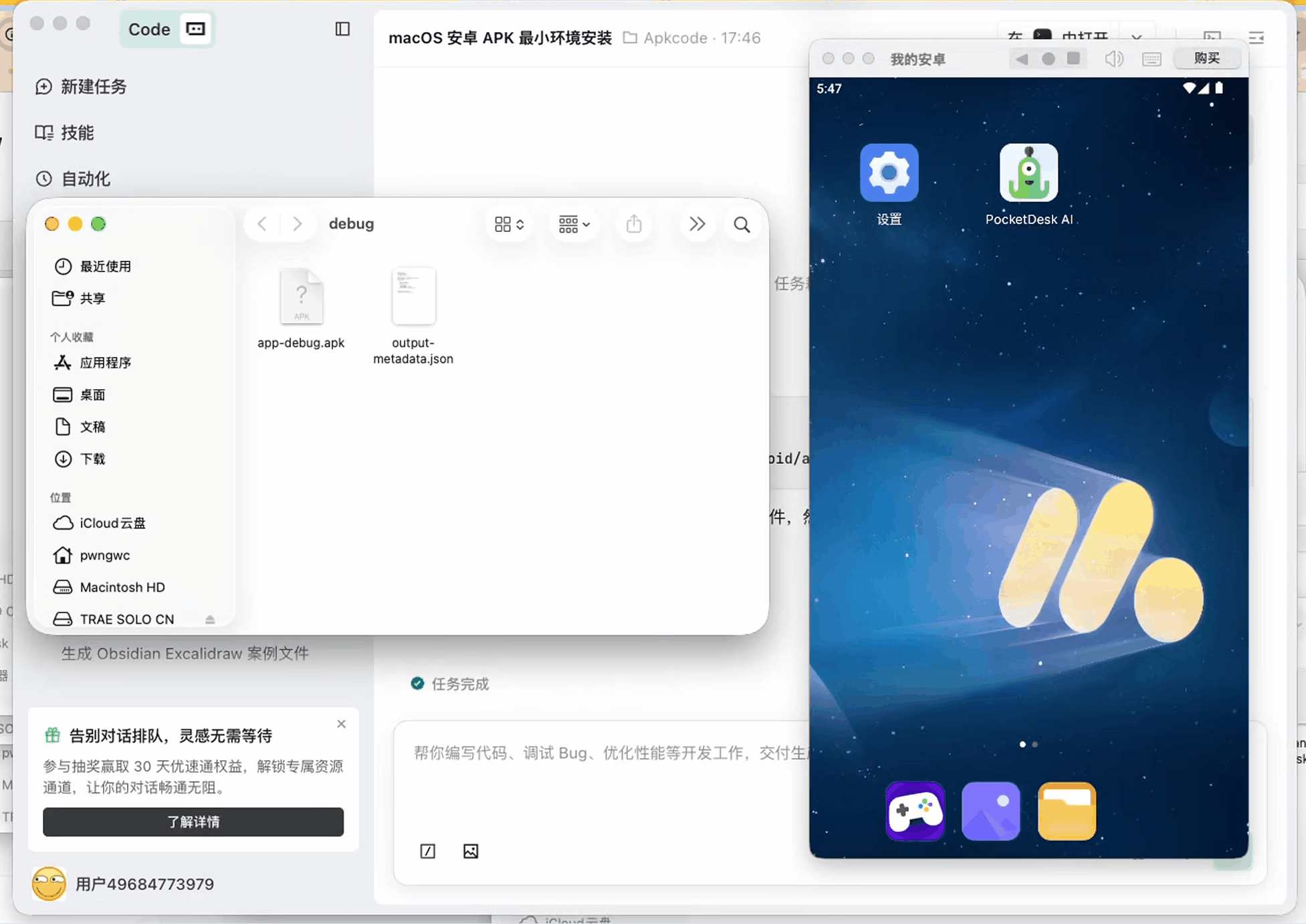
Task: Select output-metadata.json file in Finder
Action: click(413, 316)
